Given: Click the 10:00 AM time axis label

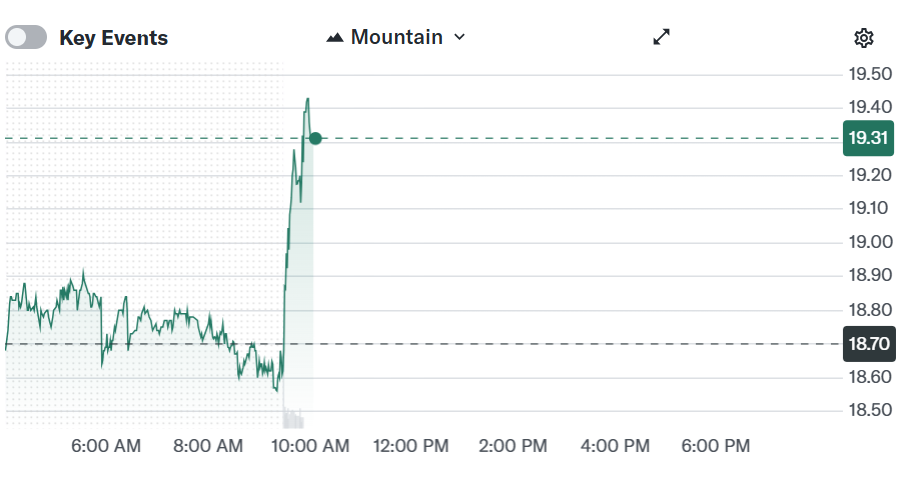Looking at the screenshot, I should coord(310,446).
